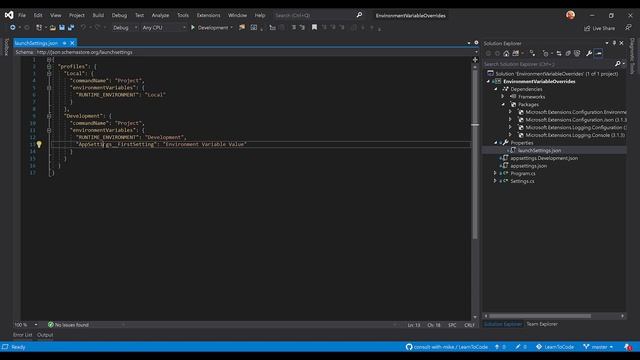
Task: Collapse the Dependencies node
Action: coord(496,89)
